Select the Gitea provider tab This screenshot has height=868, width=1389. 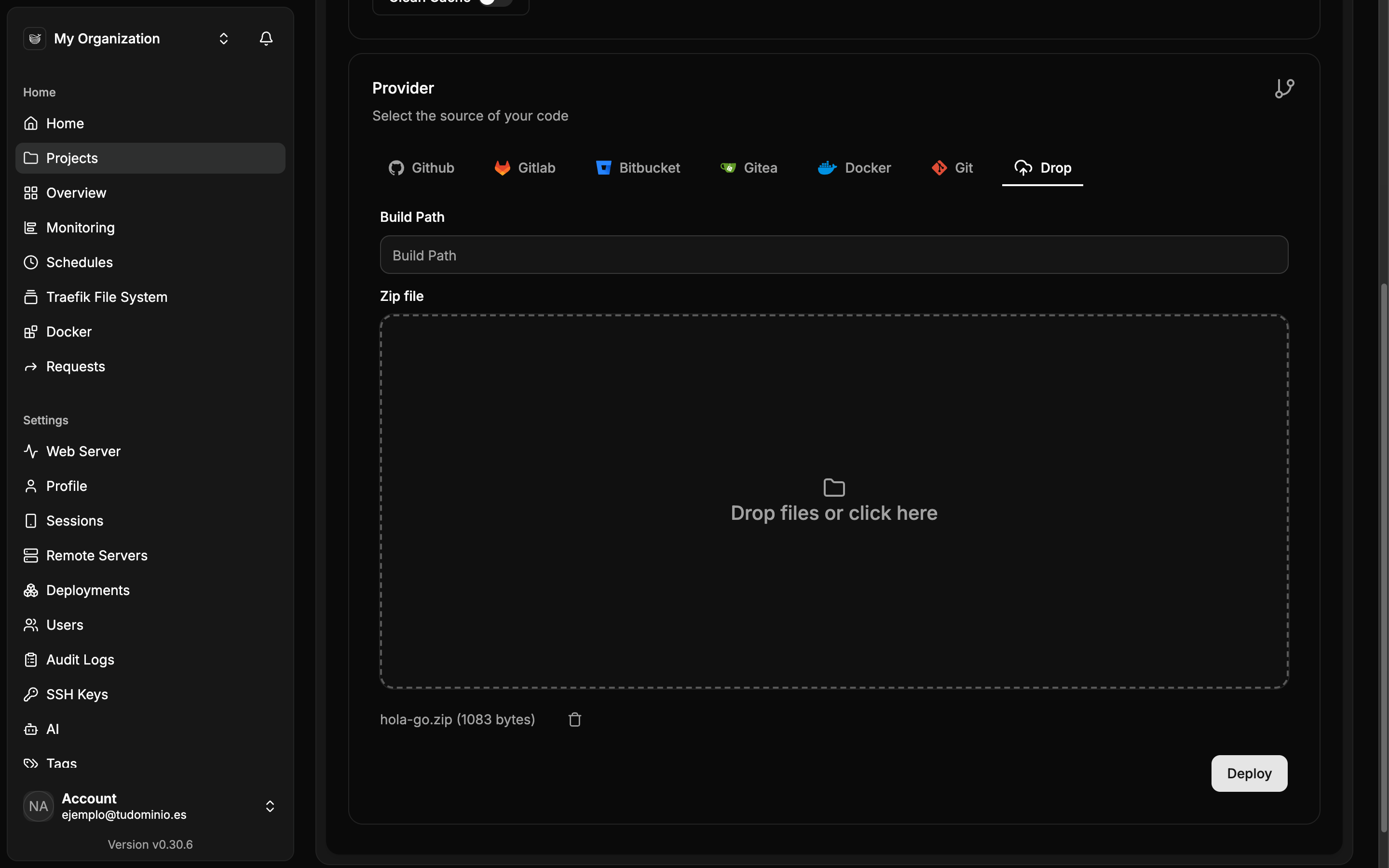pos(749,168)
